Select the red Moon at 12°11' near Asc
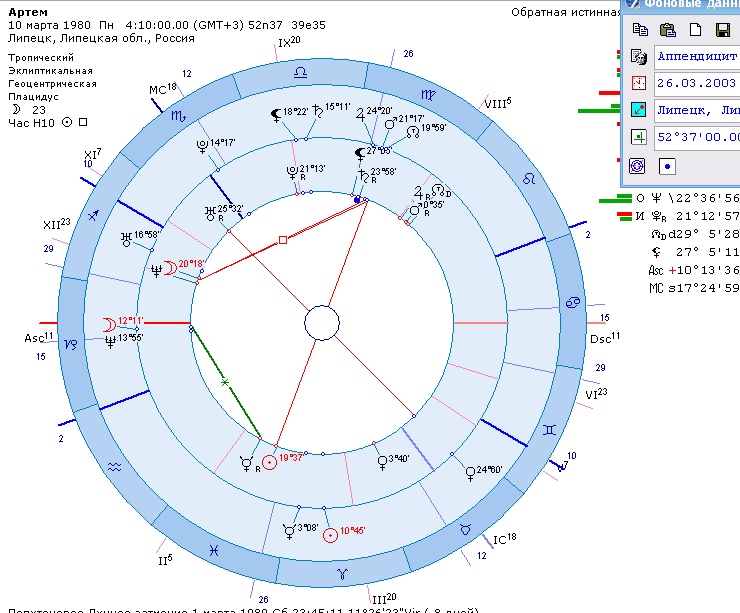This screenshot has height=613, width=740. 109,323
